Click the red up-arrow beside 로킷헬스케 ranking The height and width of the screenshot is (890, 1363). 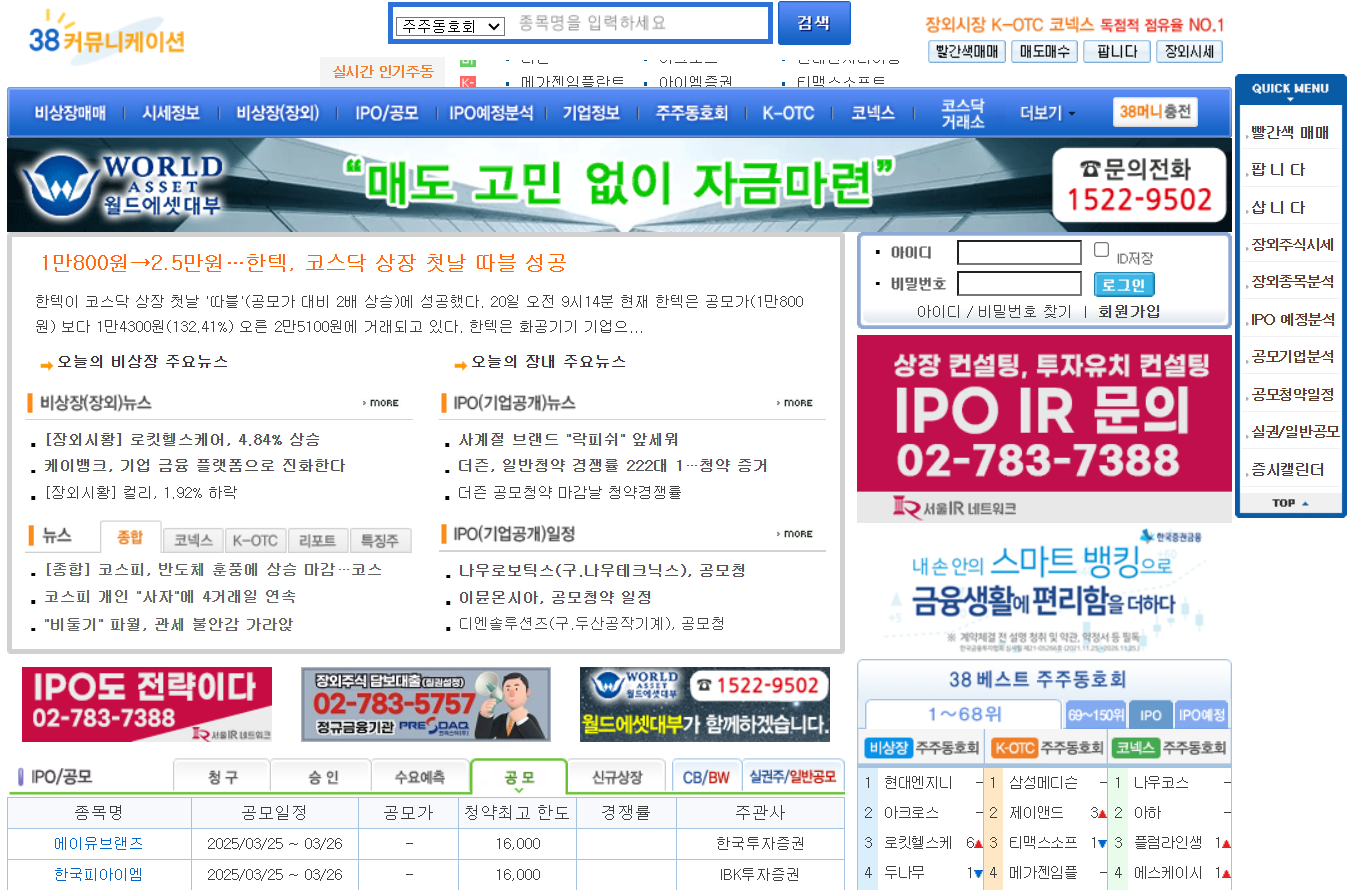(x=977, y=843)
